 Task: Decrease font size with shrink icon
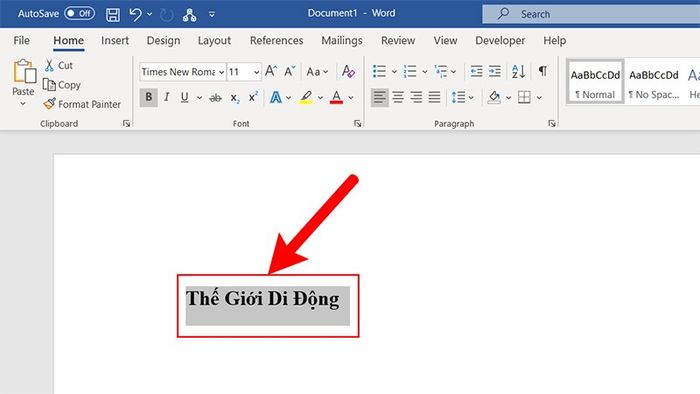[x=289, y=71]
